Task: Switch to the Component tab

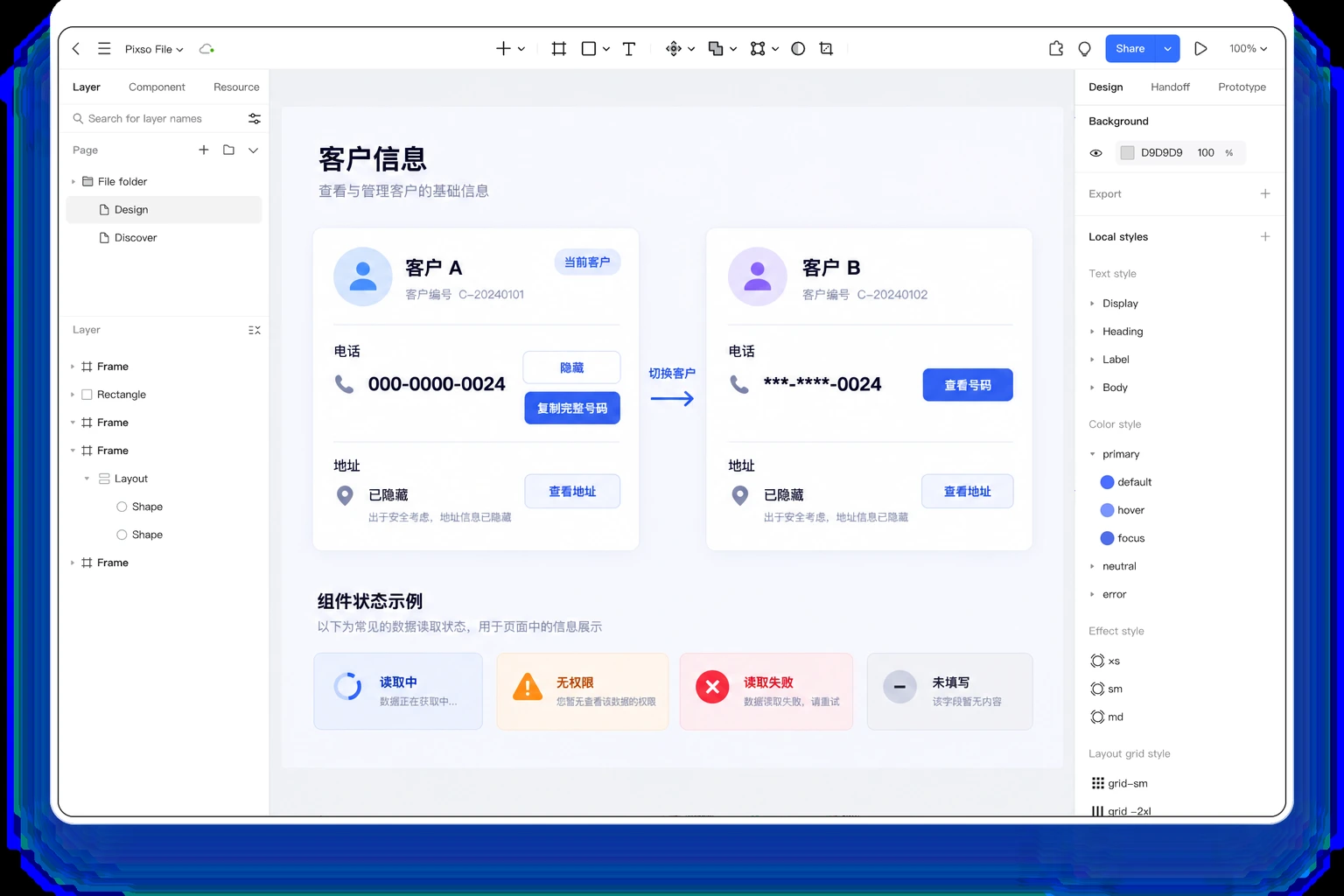Action: click(157, 87)
